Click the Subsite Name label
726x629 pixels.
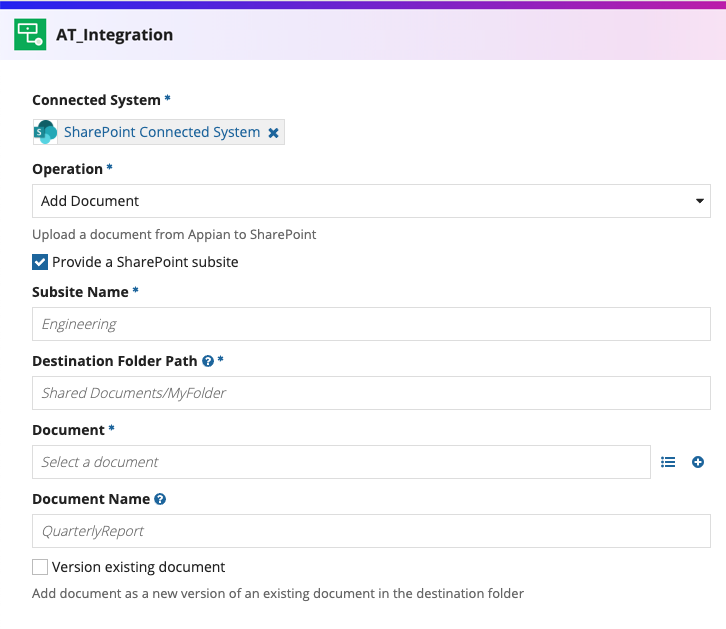[x=80, y=292]
